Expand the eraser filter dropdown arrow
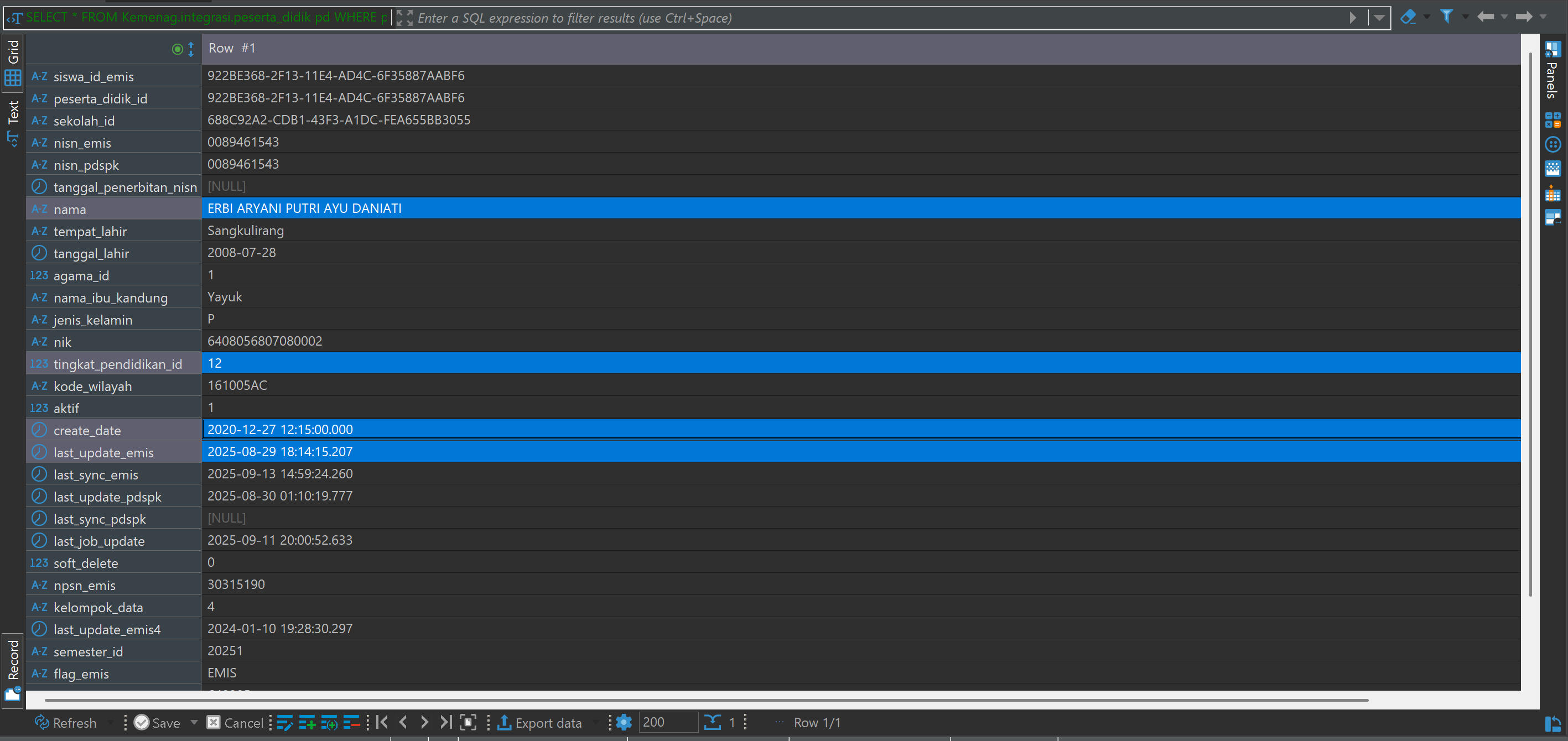Screen dimensions: 1568x741 coord(1426,17)
